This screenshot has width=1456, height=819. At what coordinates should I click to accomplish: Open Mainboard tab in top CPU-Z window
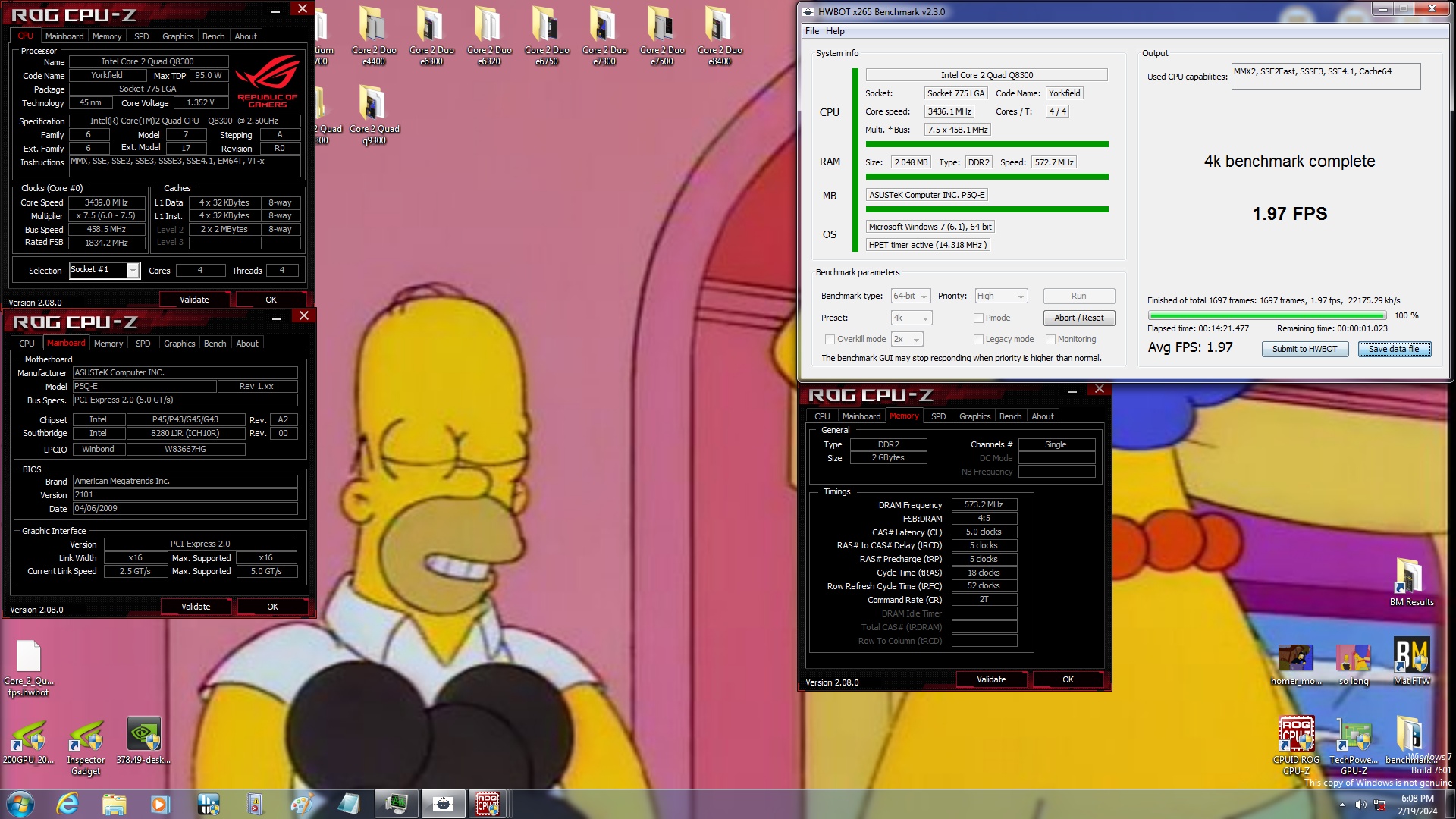[x=64, y=36]
